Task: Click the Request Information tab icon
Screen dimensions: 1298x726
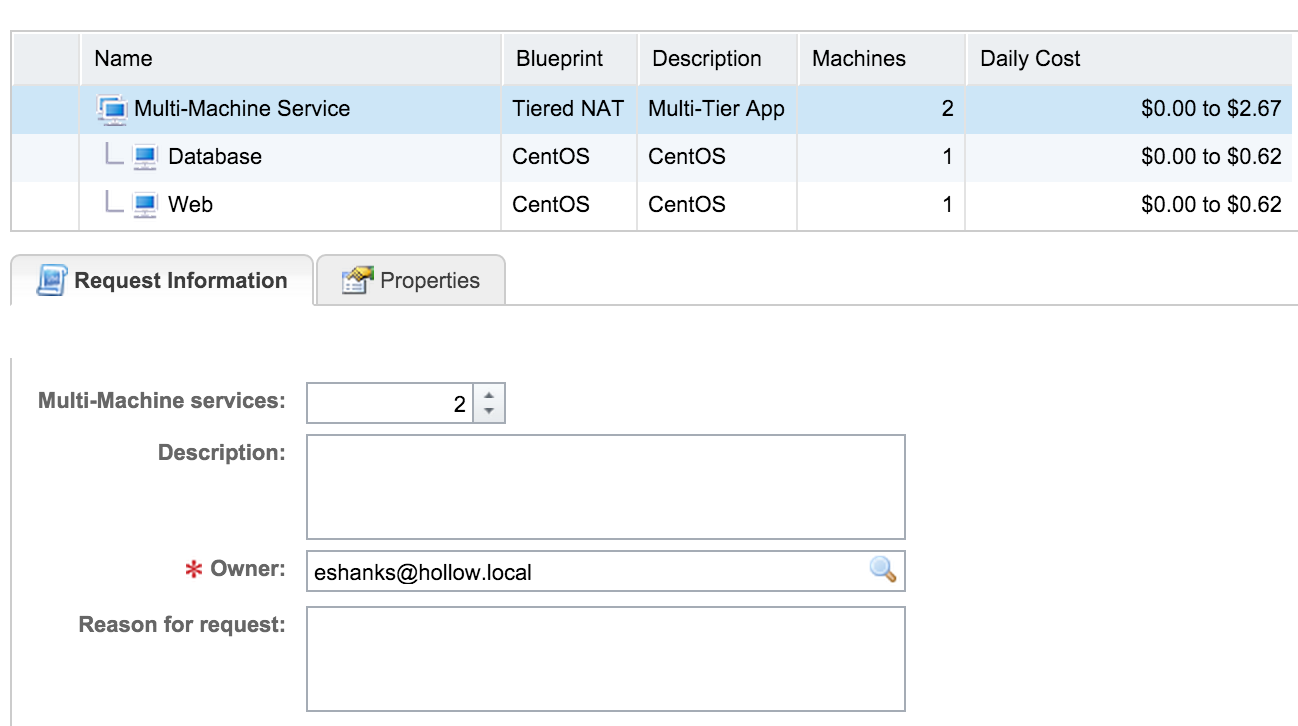Action: (x=51, y=281)
